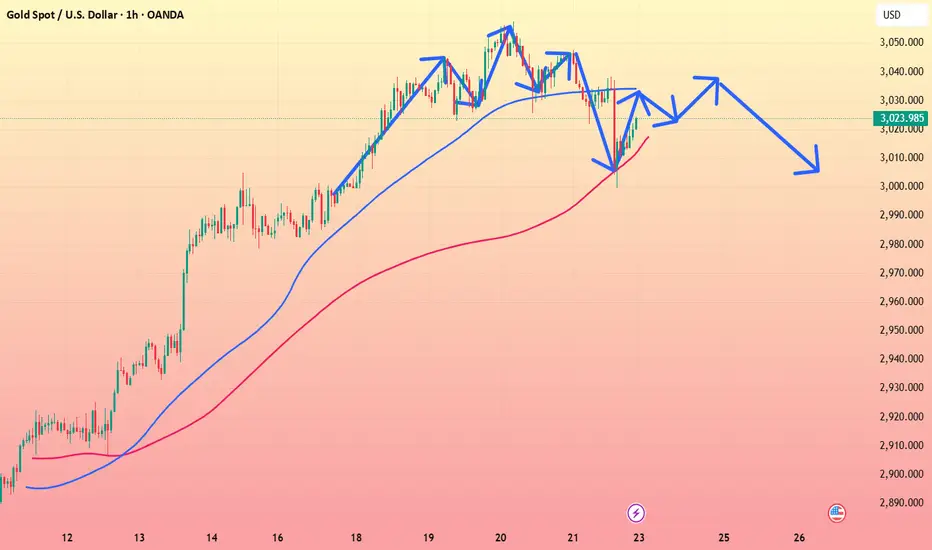Viewport: 932px width, 550px height.
Task: Click the 3,000.000 price axis label
Action: tap(902, 186)
